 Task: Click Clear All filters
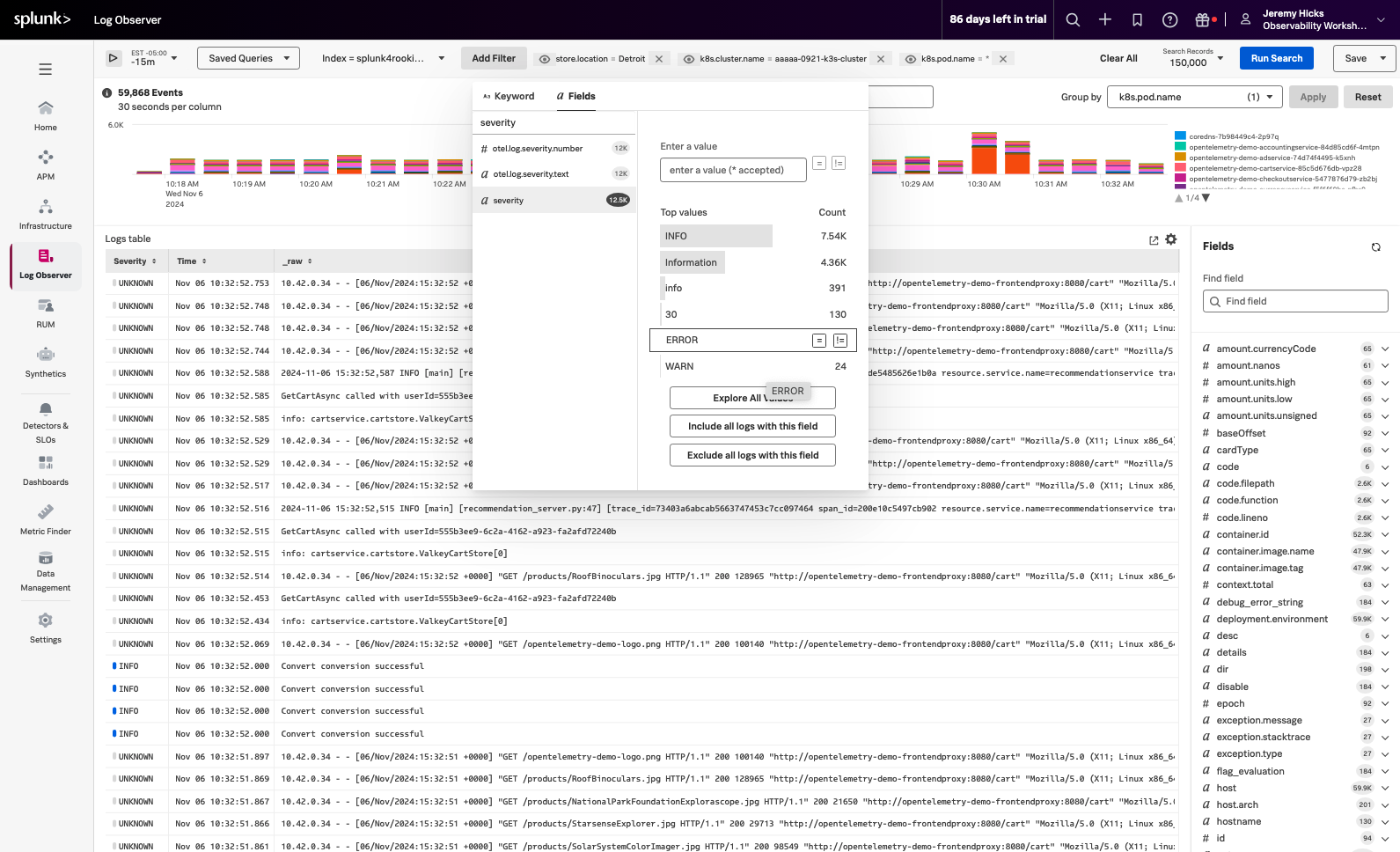coord(1118,58)
